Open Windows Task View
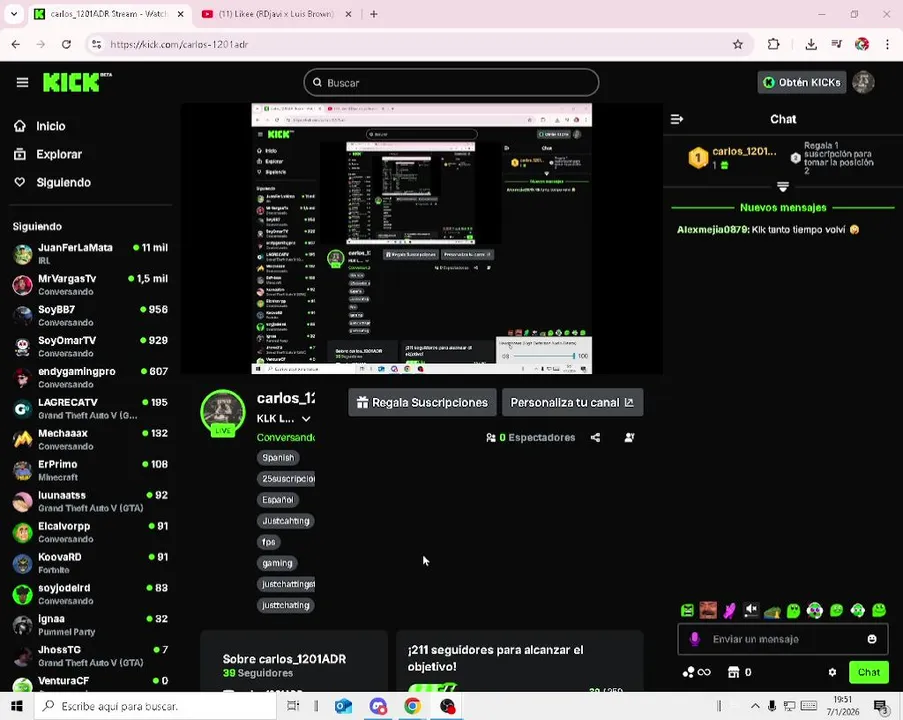 [293, 706]
